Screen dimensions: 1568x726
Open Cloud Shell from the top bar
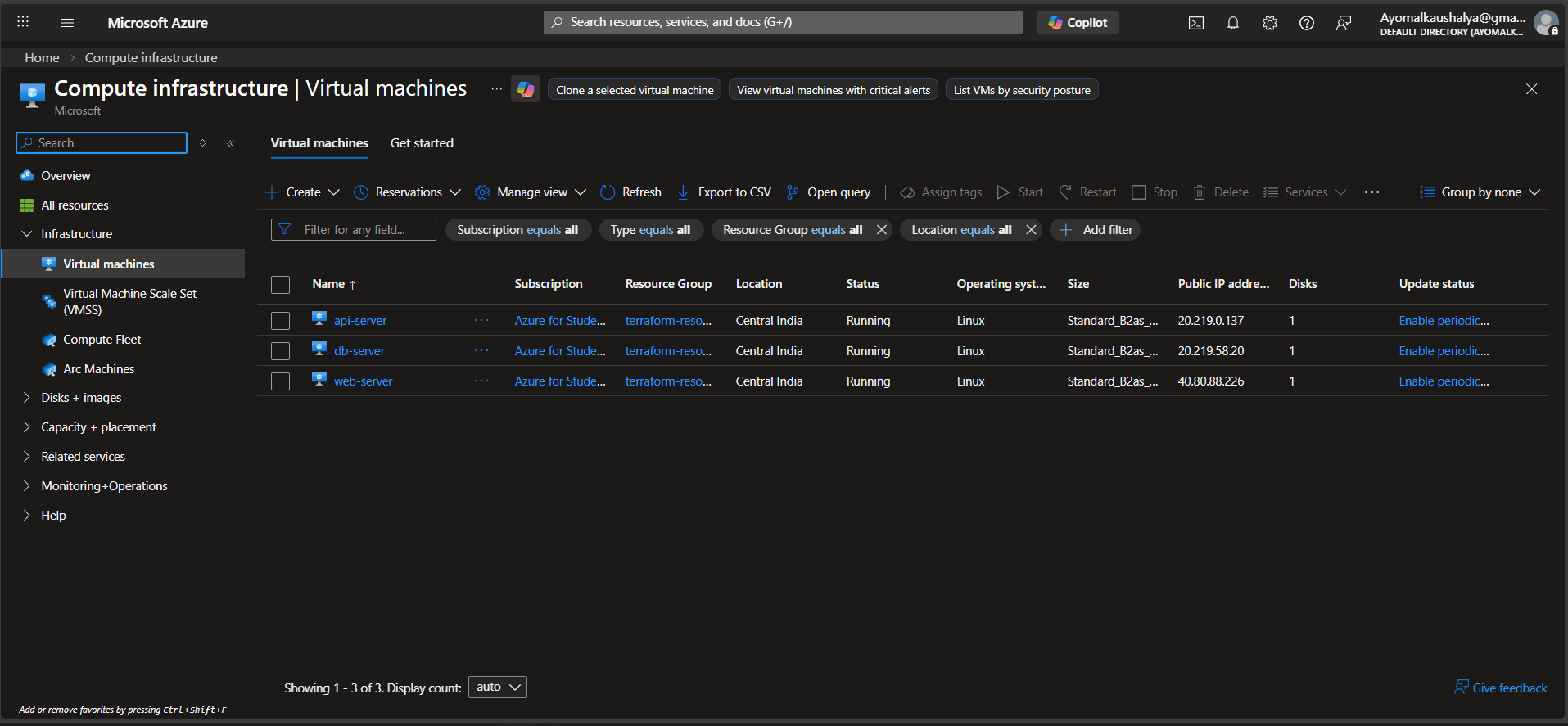tap(1196, 23)
